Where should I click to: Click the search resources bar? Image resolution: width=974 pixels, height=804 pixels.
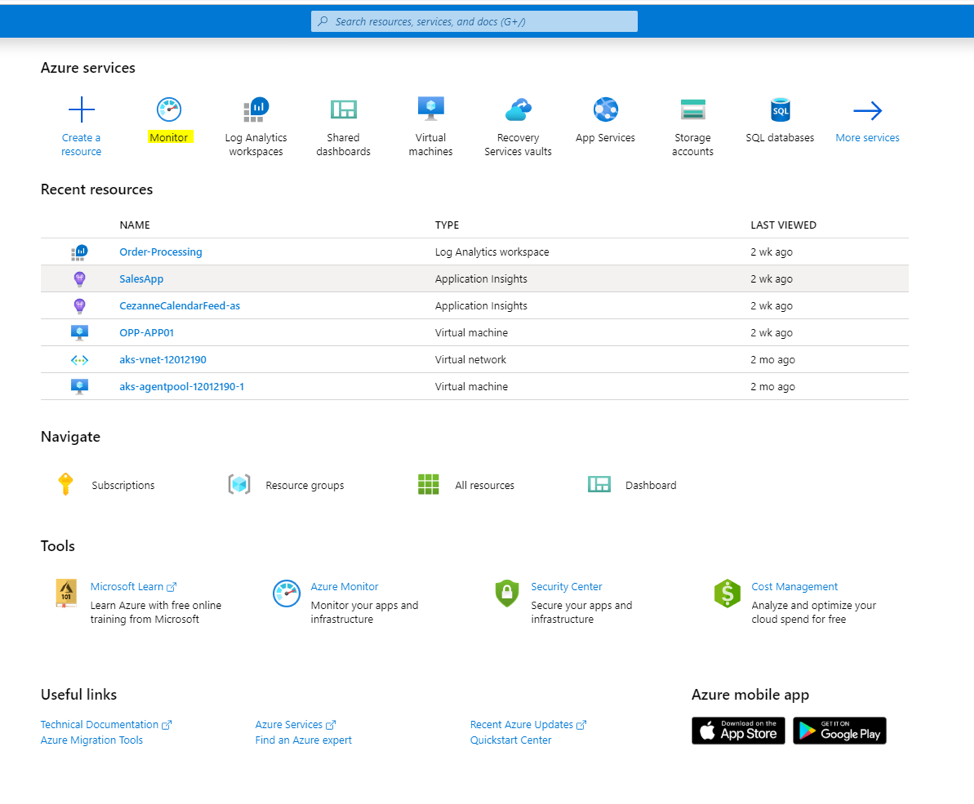pyautogui.click(x=473, y=21)
